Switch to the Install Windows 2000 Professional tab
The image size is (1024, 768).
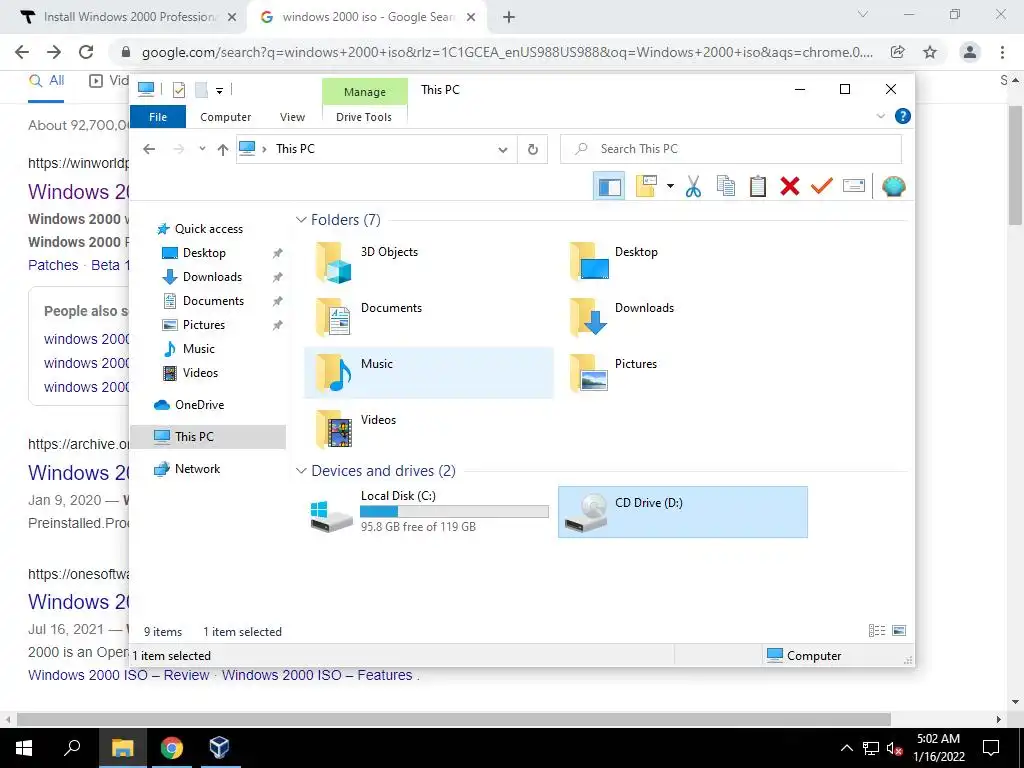(129, 17)
